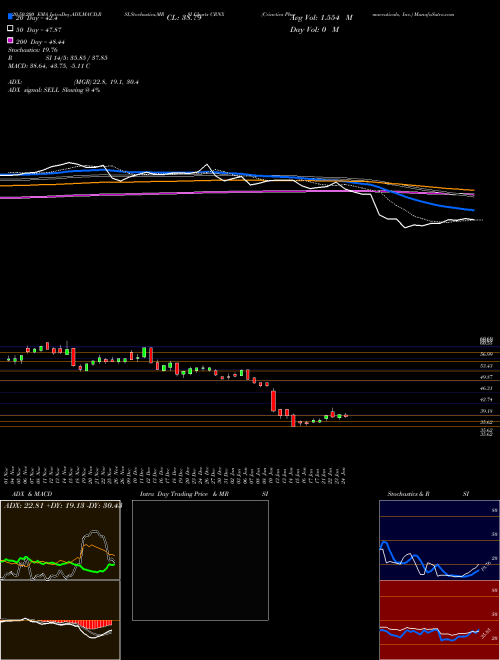Open the MunafaSutra.com link at the top right
500x660 pixels.
point(434,14)
